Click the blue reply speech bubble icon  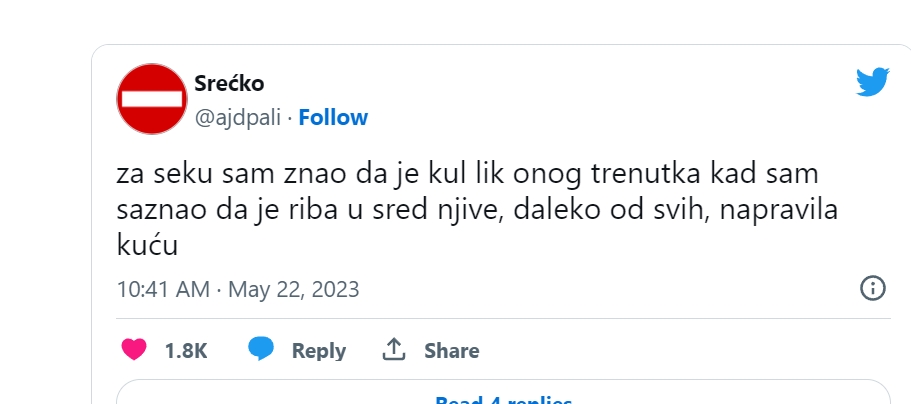[262, 349]
